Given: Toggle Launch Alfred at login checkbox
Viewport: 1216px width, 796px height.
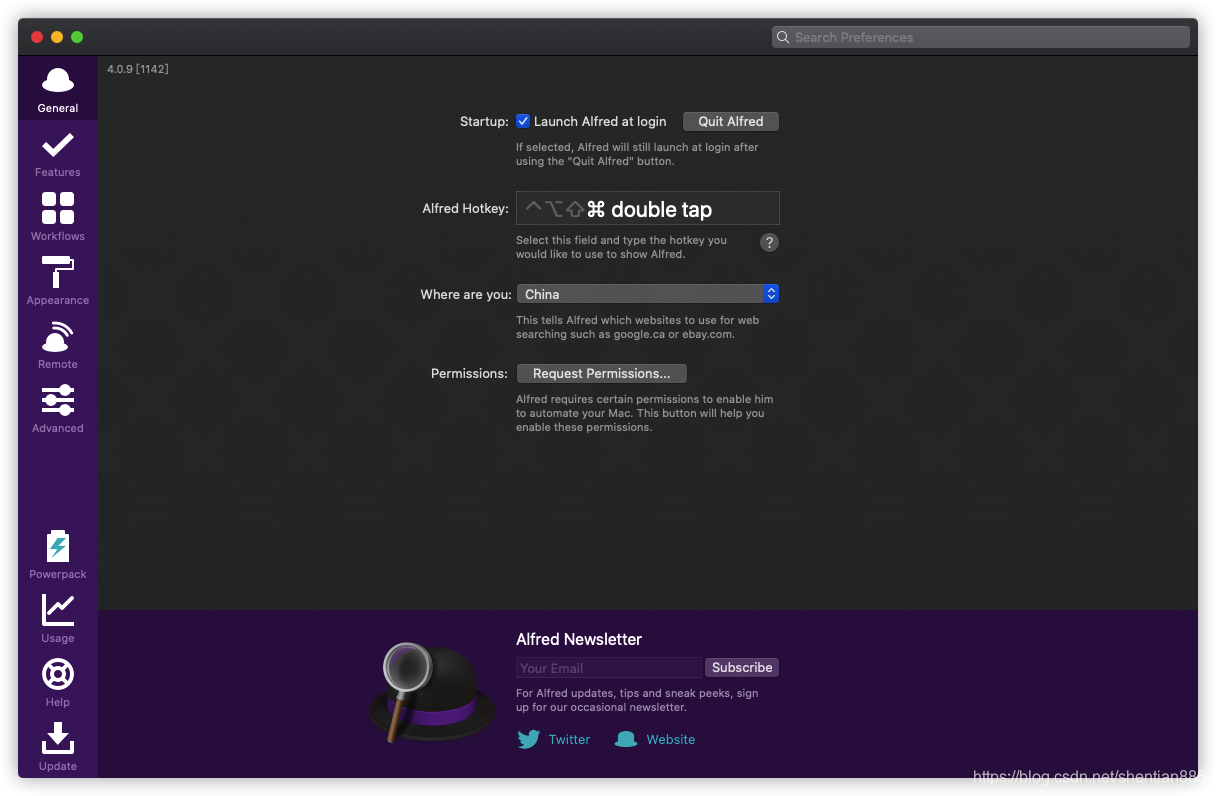Looking at the screenshot, I should 523,121.
